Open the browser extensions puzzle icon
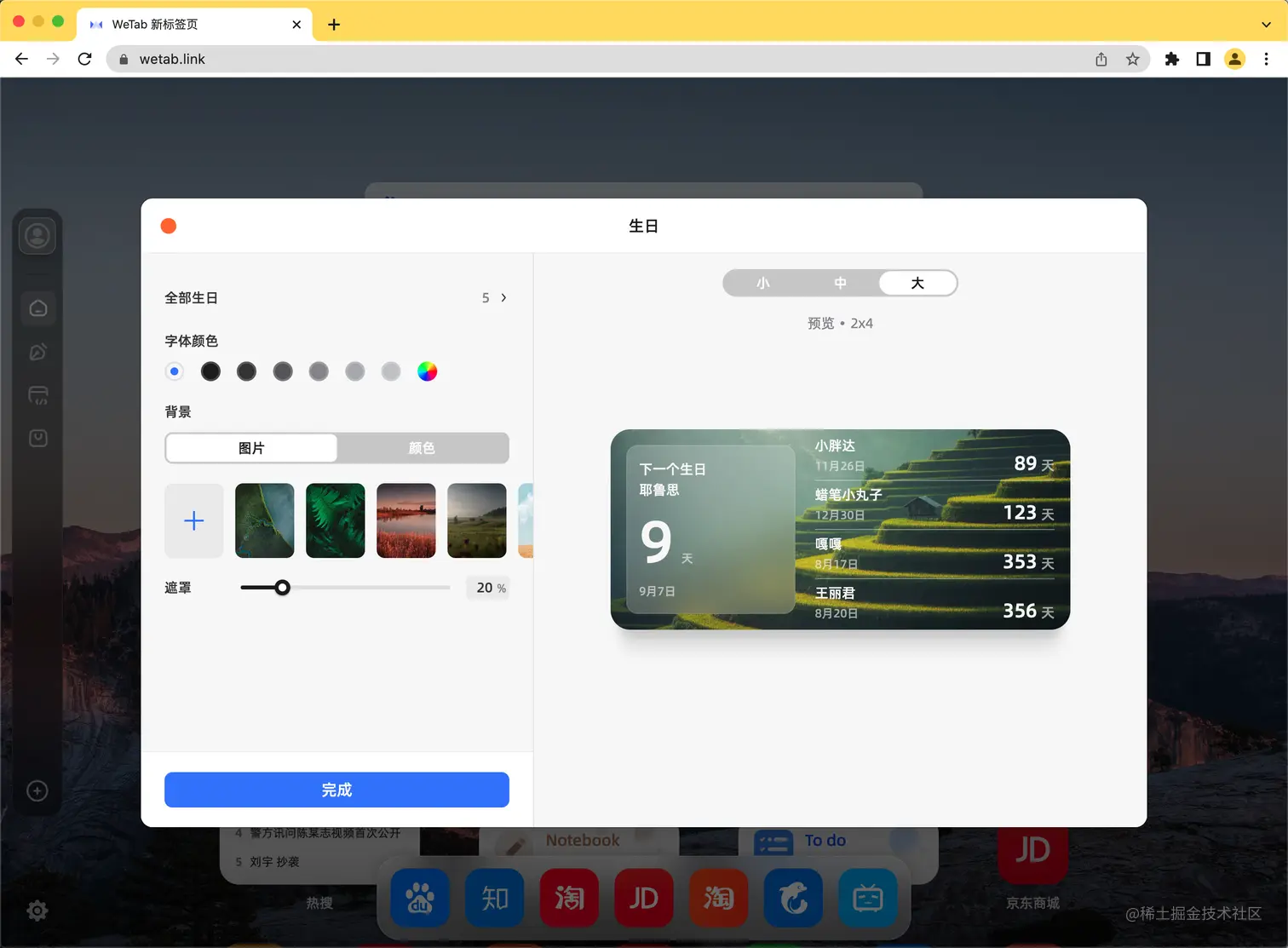Viewport: 1288px width, 948px height. coord(1172,59)
